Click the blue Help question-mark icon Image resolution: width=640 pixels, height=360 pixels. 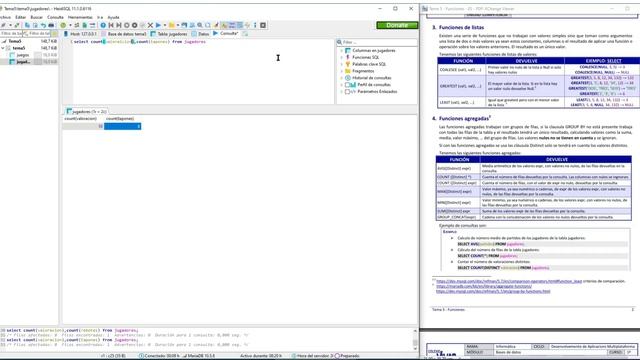(x=103, y=25)
